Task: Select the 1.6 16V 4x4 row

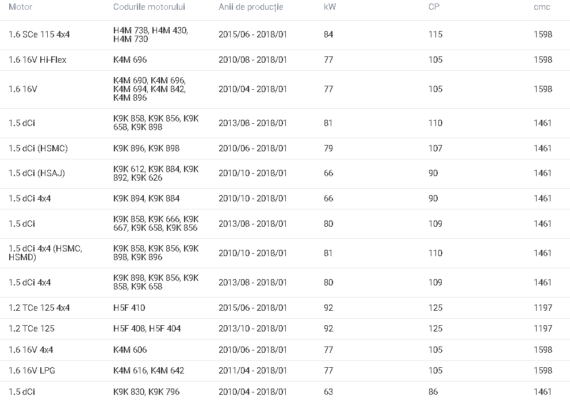Action: tap(285, 350)
